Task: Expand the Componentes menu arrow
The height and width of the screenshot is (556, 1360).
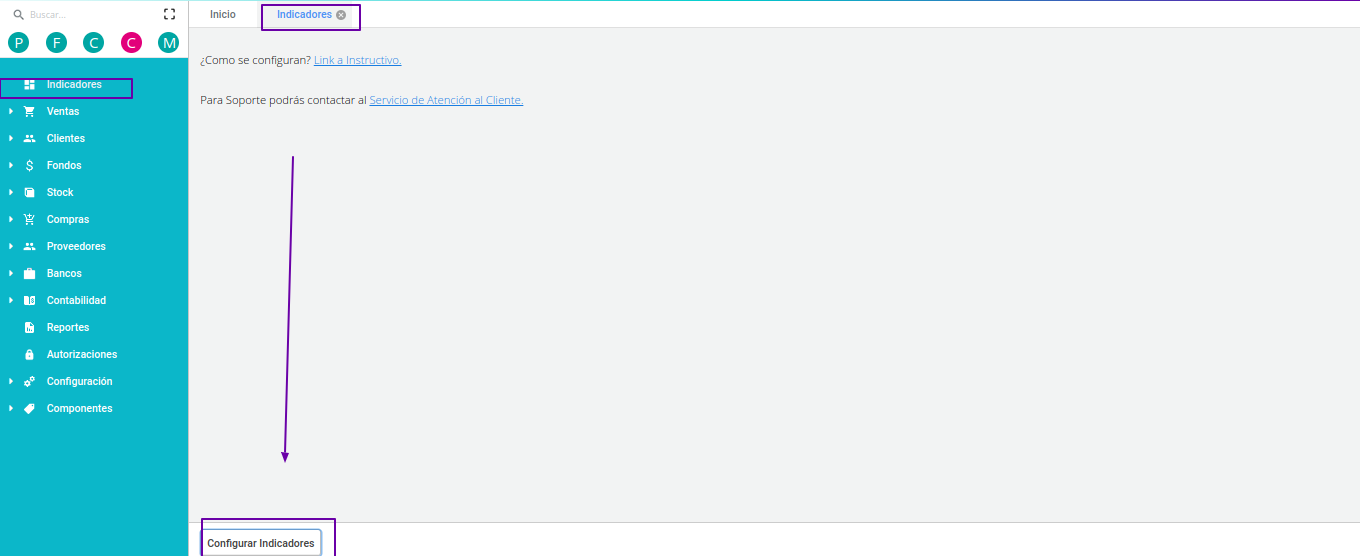Action: pyautogui.click(x=11, y=409)
